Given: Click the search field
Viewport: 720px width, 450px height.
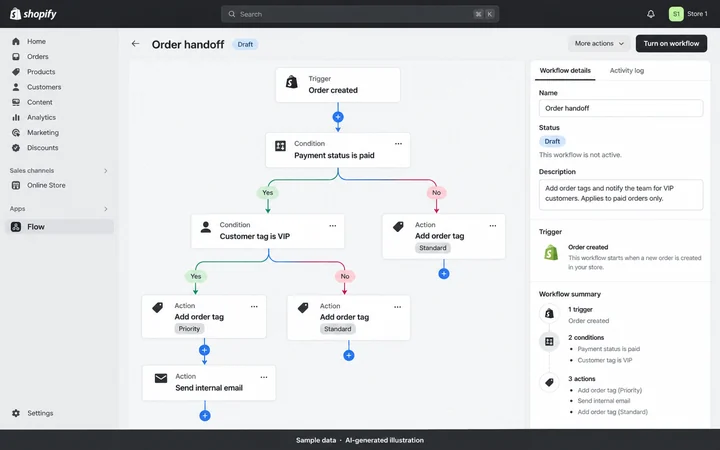Looking at the screenshot, I should coord(360,14).
